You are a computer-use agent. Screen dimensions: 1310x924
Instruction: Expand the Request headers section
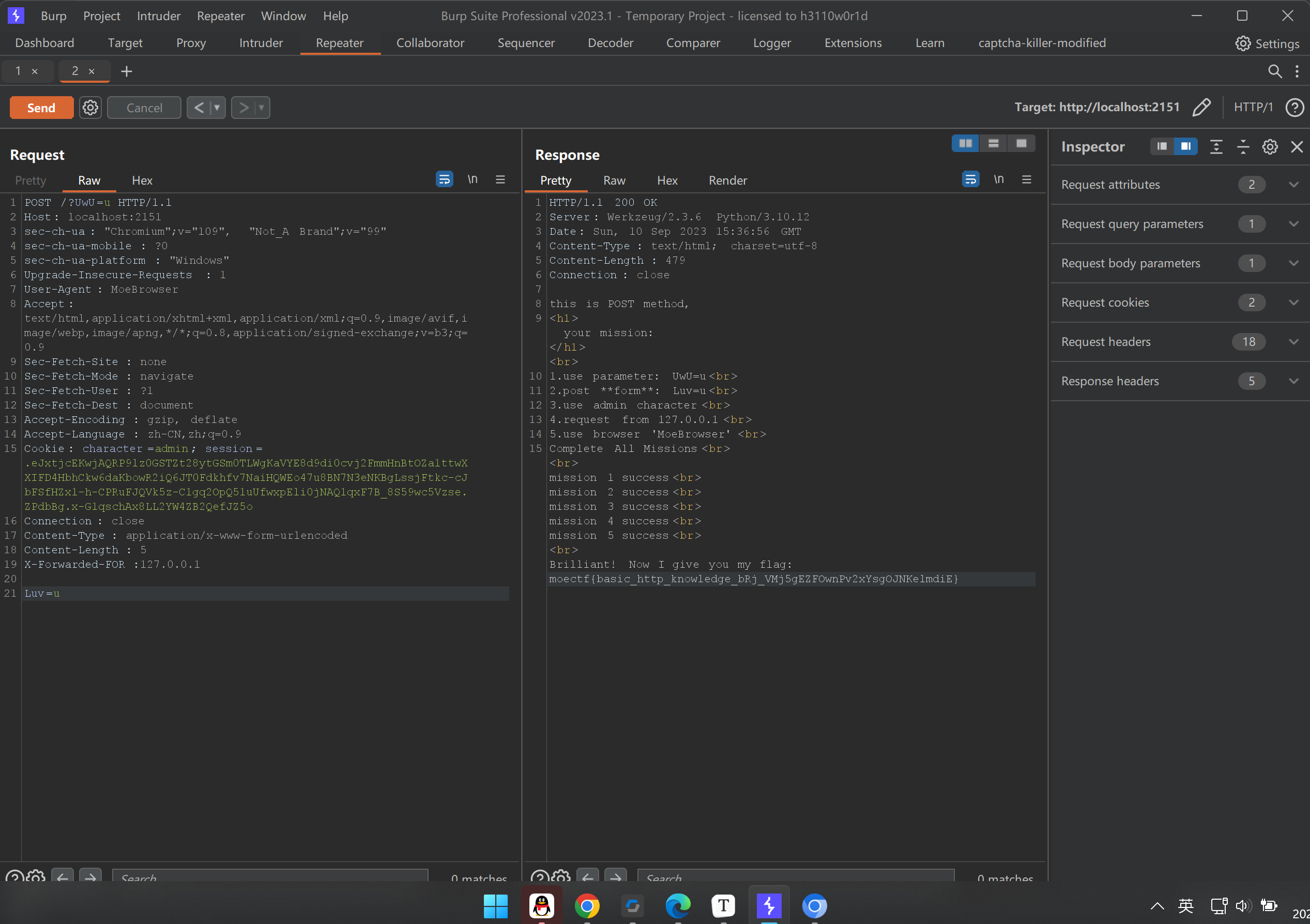[x=1293, y=342]
